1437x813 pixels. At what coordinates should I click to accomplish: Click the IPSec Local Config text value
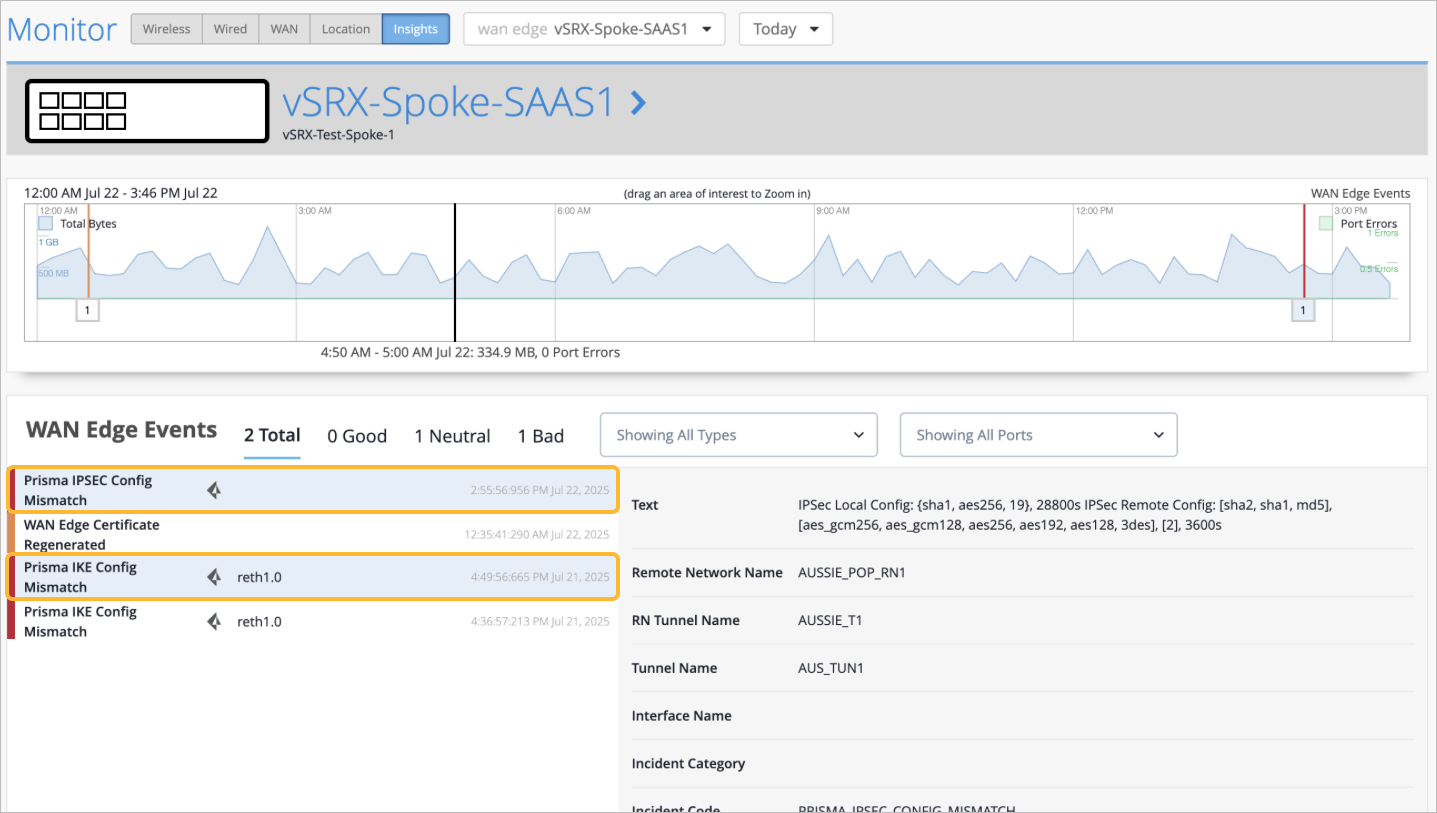click(1065, 515)
